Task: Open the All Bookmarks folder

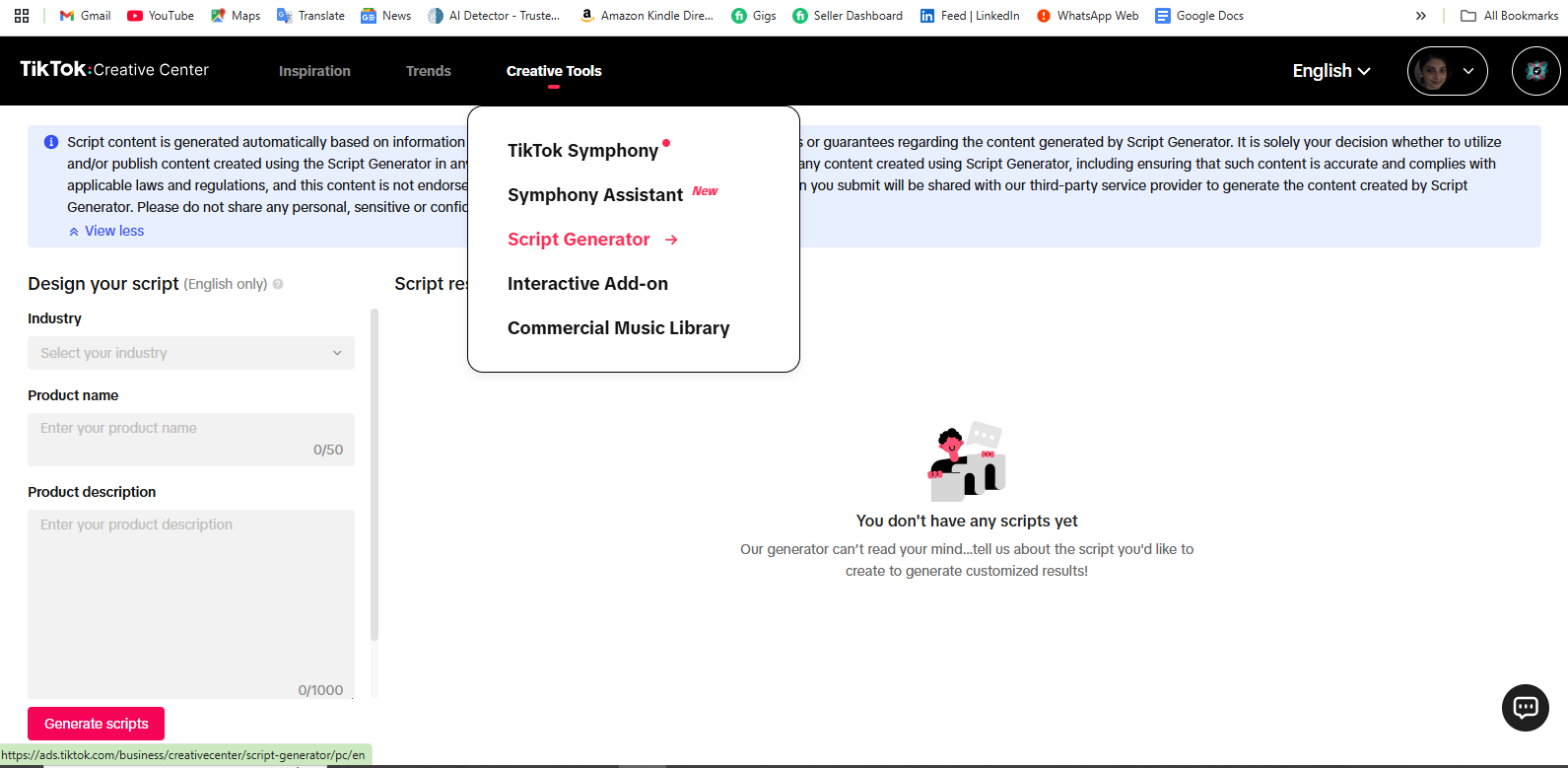Action: click(1509, 16)
